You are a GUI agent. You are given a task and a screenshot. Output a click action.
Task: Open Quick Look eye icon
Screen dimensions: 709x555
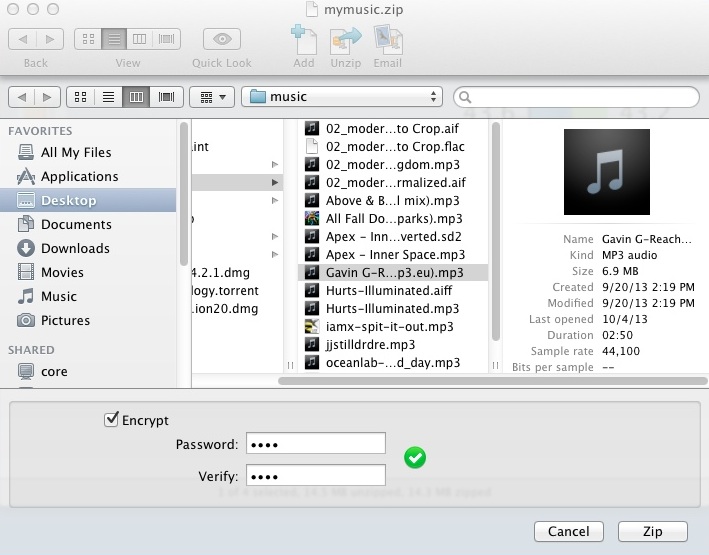(x=221, y=40)
